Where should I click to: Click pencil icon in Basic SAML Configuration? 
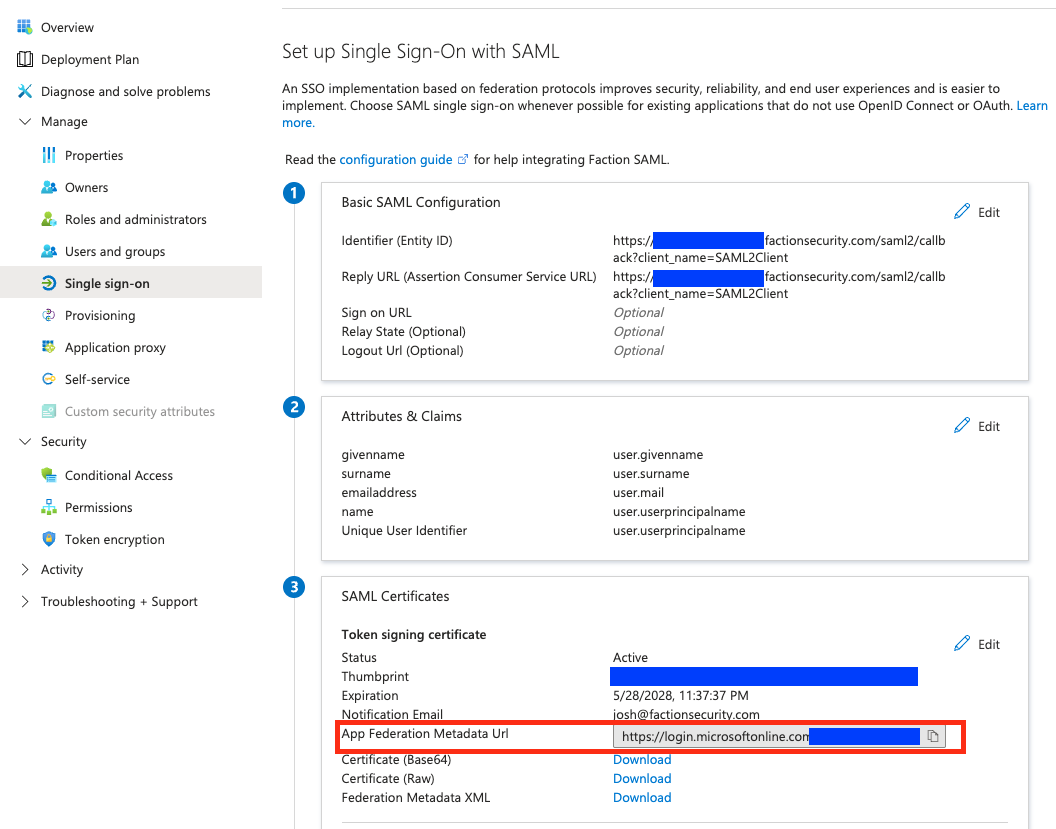pos(962,211)
